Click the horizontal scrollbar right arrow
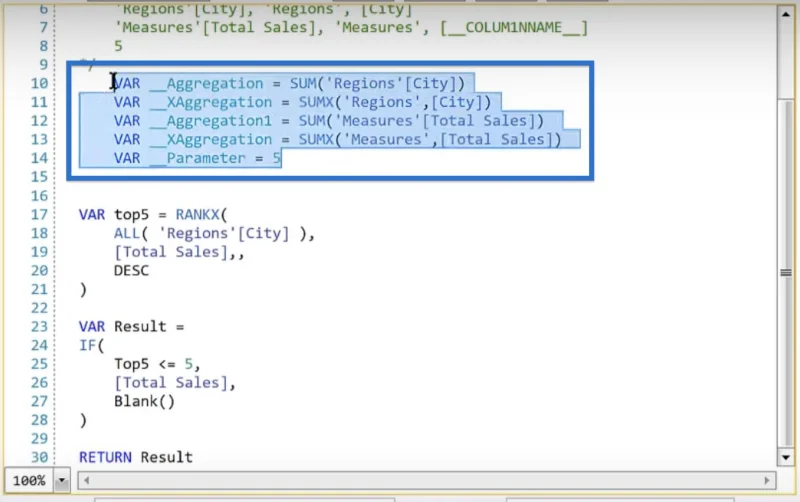 [766, 480]
